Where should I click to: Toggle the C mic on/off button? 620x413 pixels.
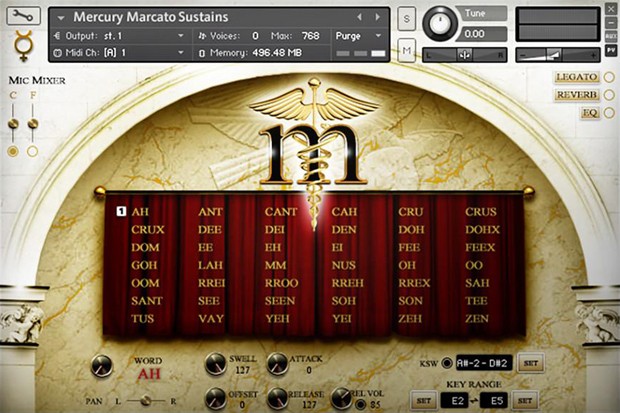13,151
